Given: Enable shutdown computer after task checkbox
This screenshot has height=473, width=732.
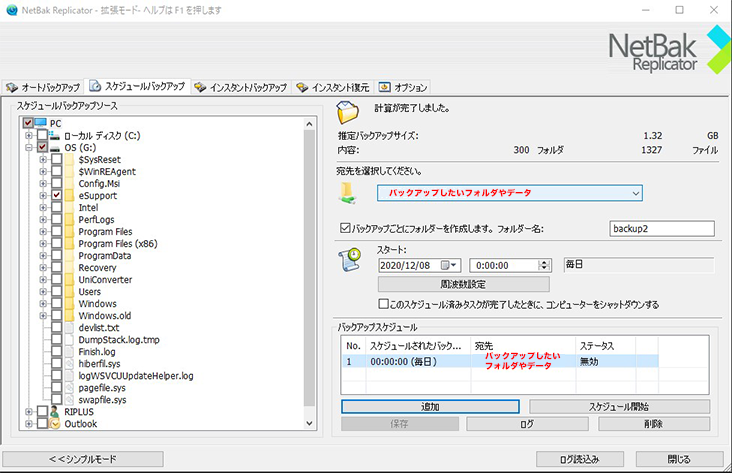Looking at the screenshot, I should (383, 304).
